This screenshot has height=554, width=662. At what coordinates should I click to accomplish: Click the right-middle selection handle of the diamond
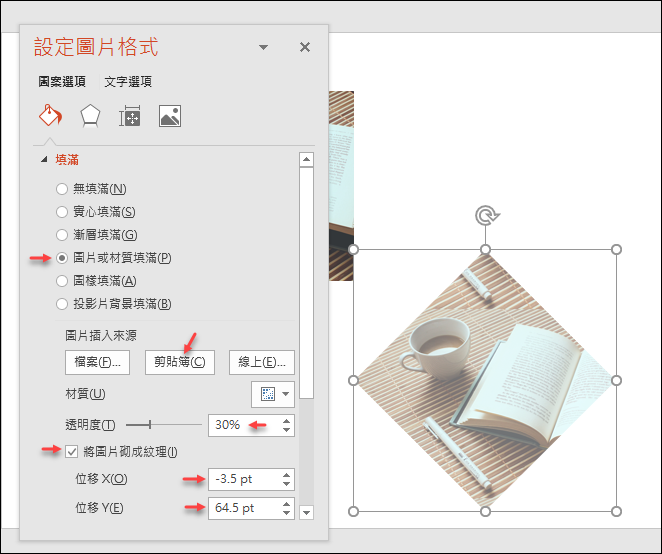point(616,380)
